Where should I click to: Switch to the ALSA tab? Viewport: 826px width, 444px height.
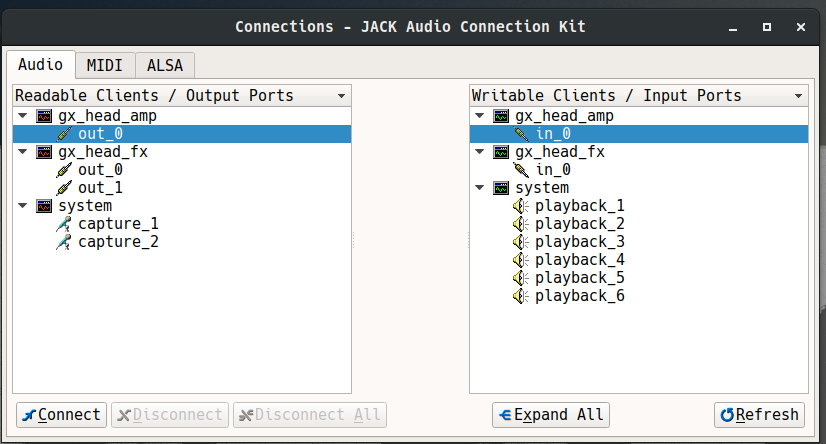coord(165,66)
